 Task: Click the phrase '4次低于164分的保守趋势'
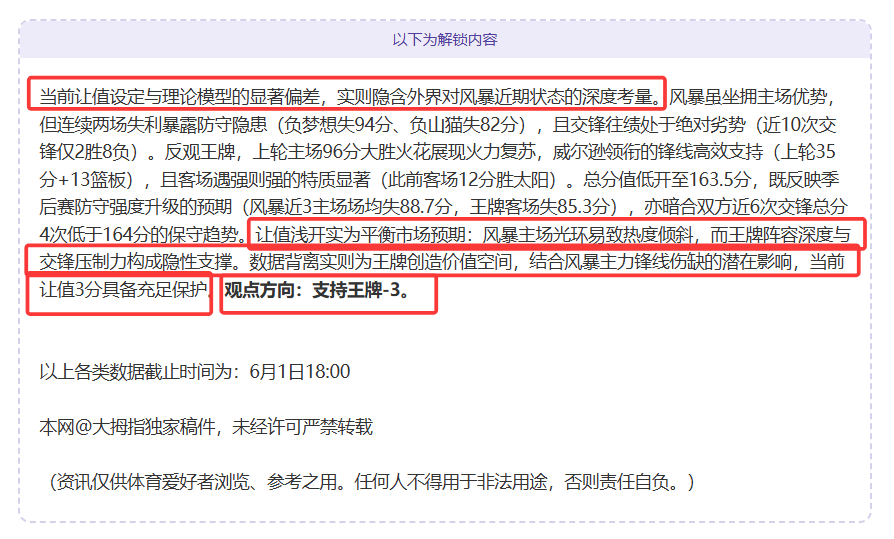139,234
